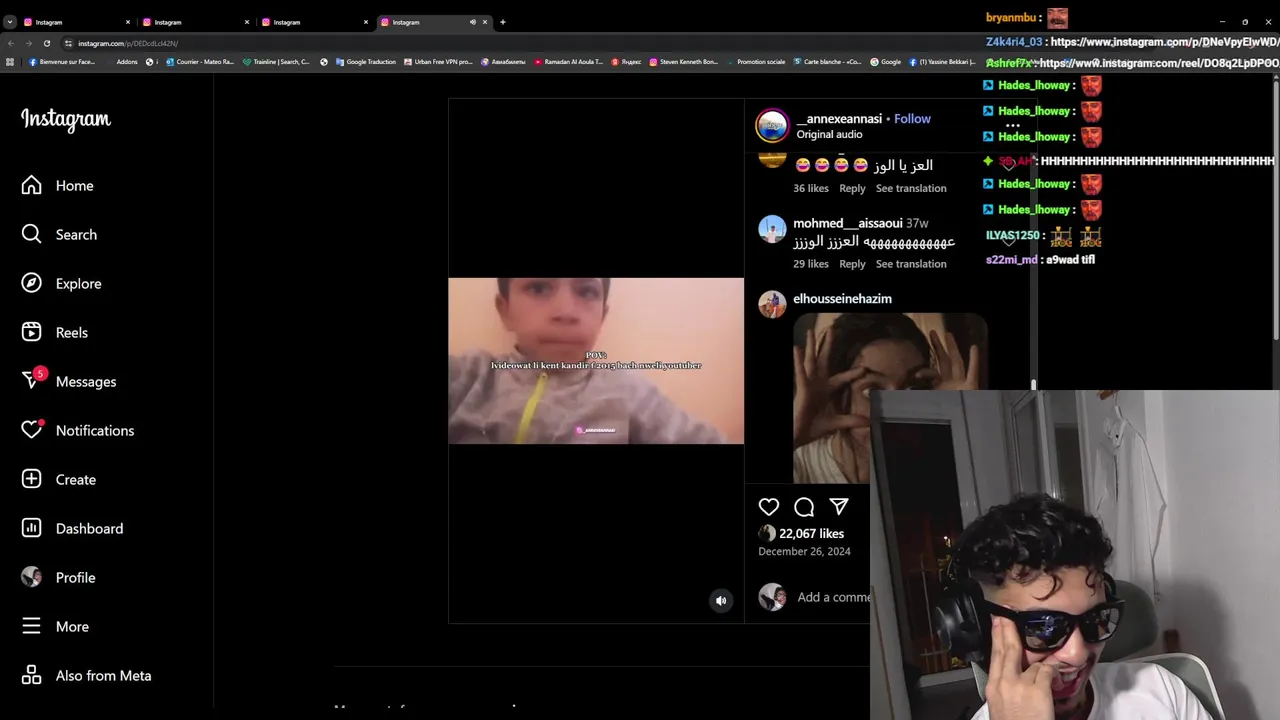Expand the More menu in the sidebar

point(54,627)
